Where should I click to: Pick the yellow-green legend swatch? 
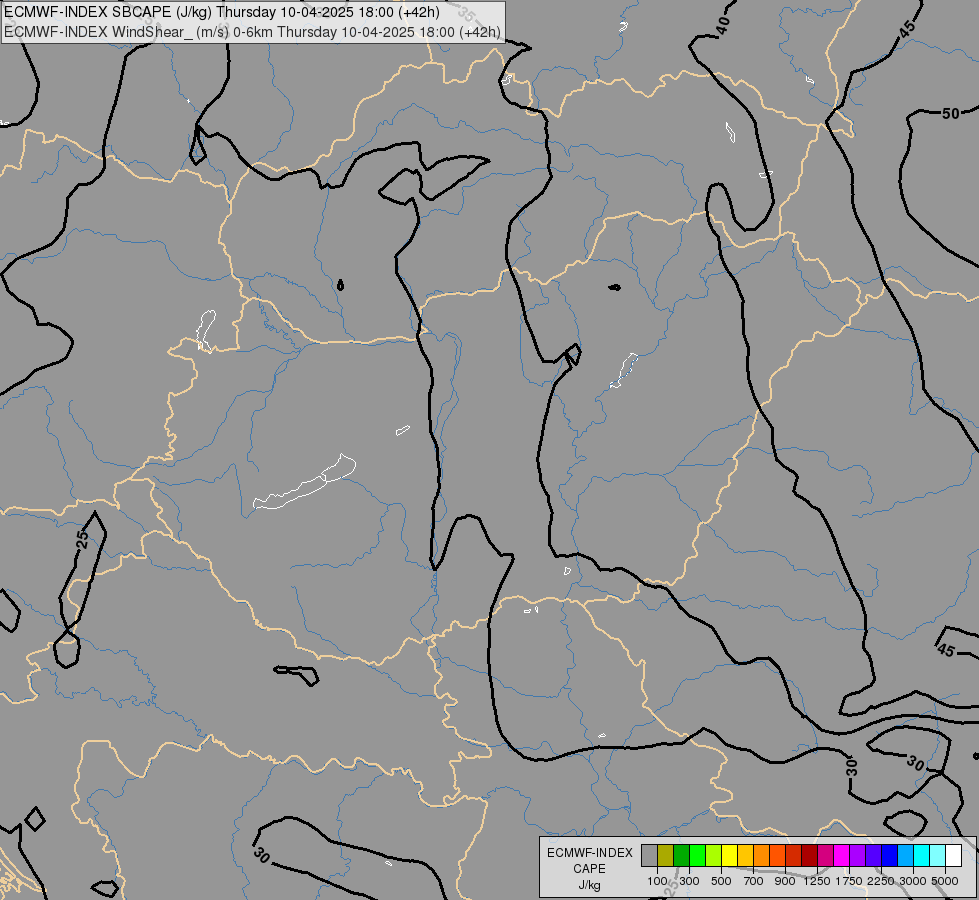(714, 856)
